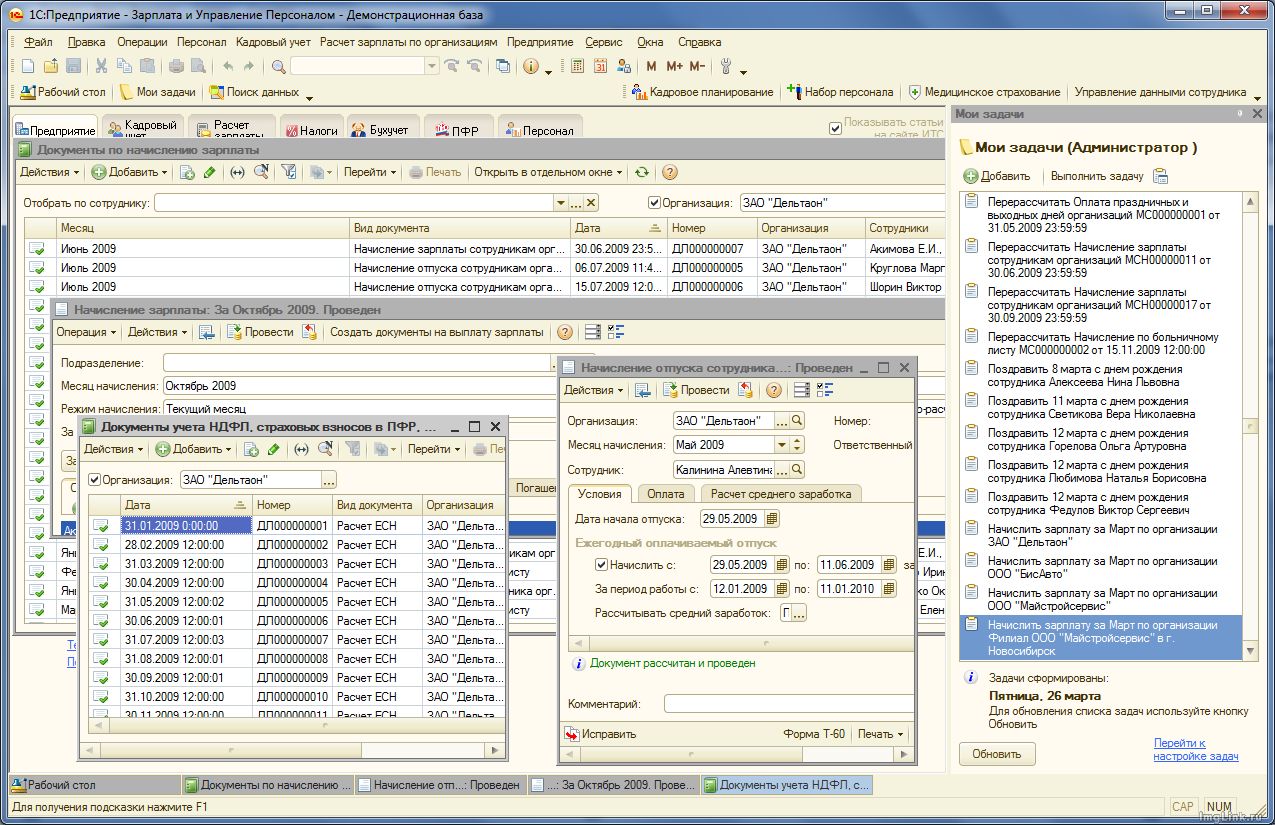Open the Кадровый учет menu
1275x825 pixels.
click(273, 42)
